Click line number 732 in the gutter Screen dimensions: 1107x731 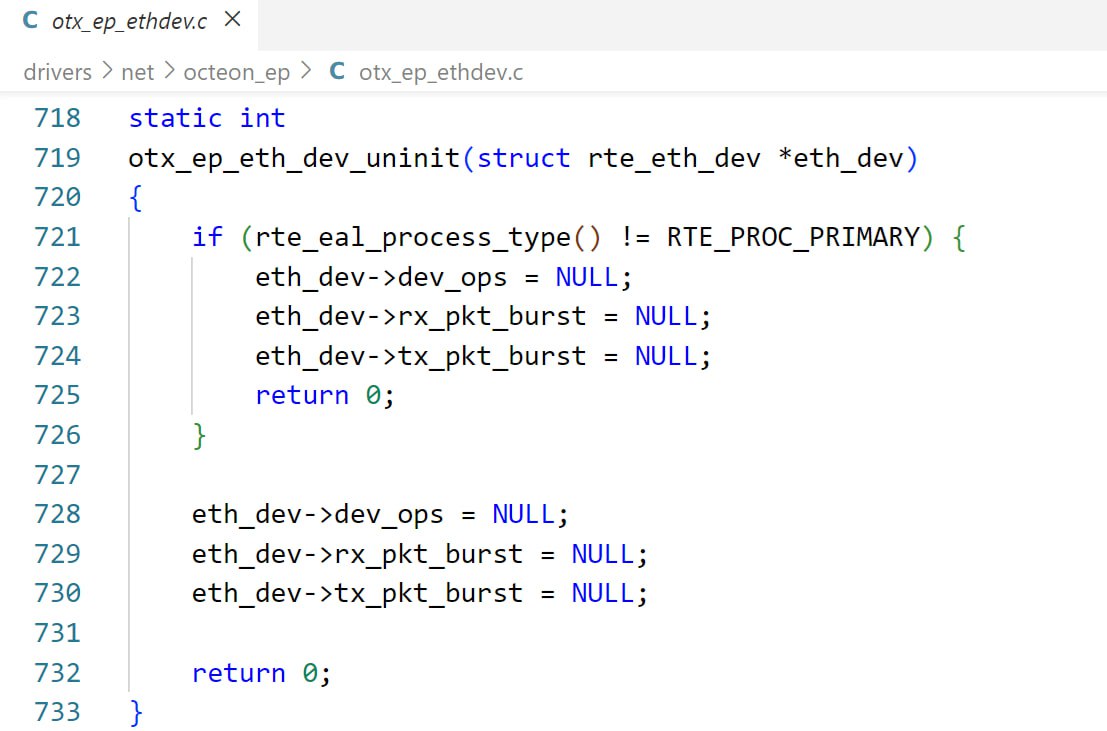coord(58,672)
